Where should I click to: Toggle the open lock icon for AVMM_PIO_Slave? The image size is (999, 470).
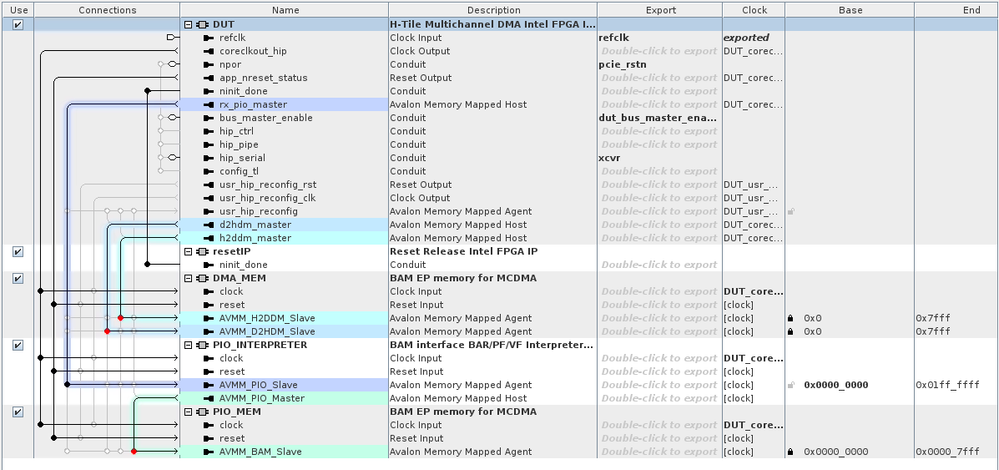coord(791,385)
